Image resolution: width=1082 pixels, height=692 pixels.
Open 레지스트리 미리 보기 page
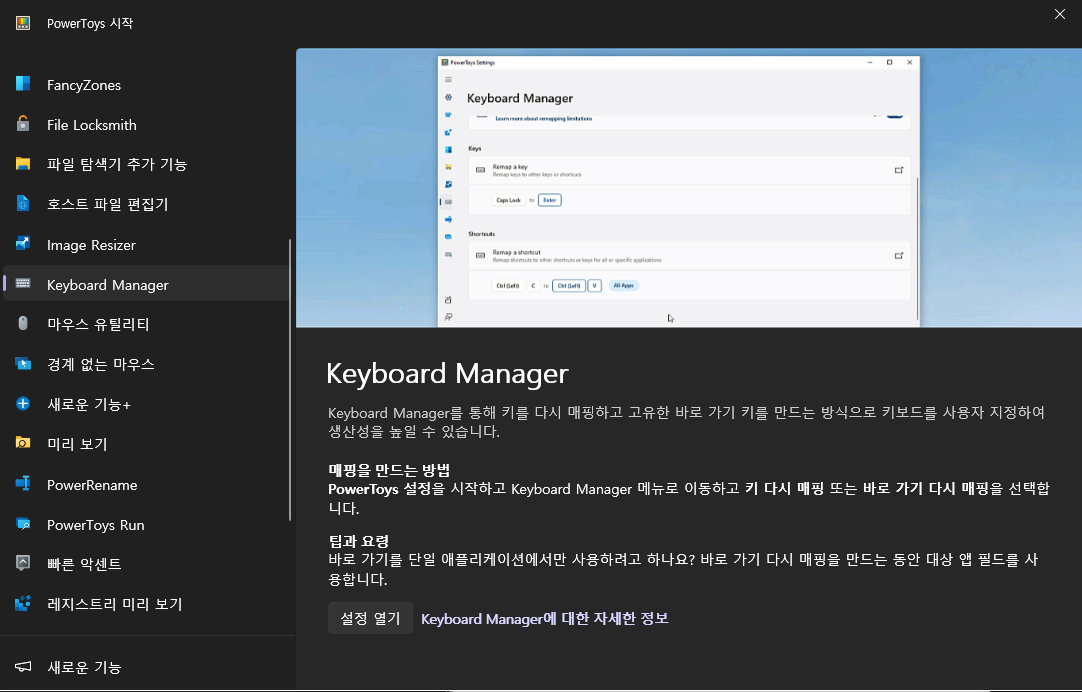[x=146, y=604]
